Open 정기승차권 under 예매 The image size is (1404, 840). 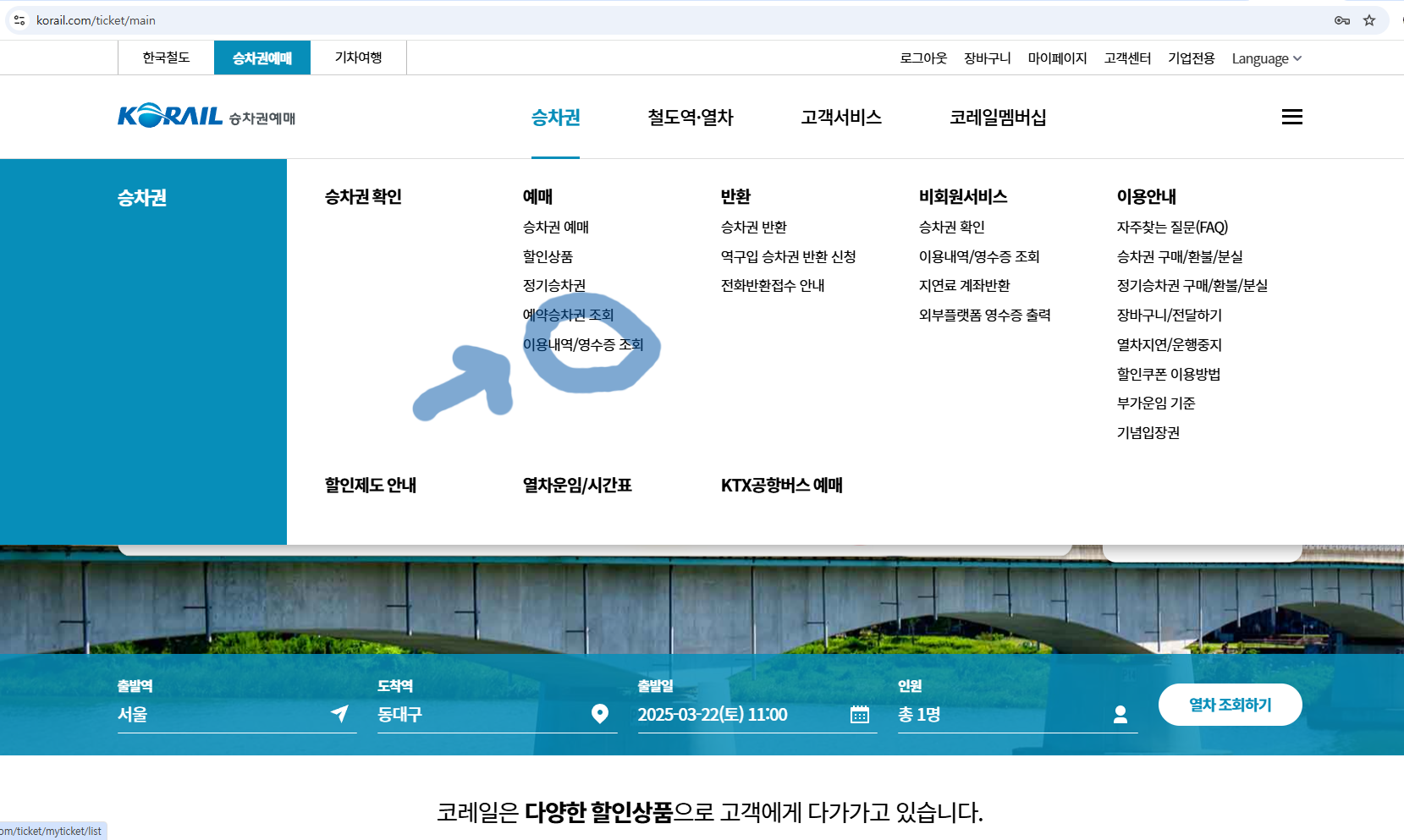pyautogui.click(x=554, y=285)
